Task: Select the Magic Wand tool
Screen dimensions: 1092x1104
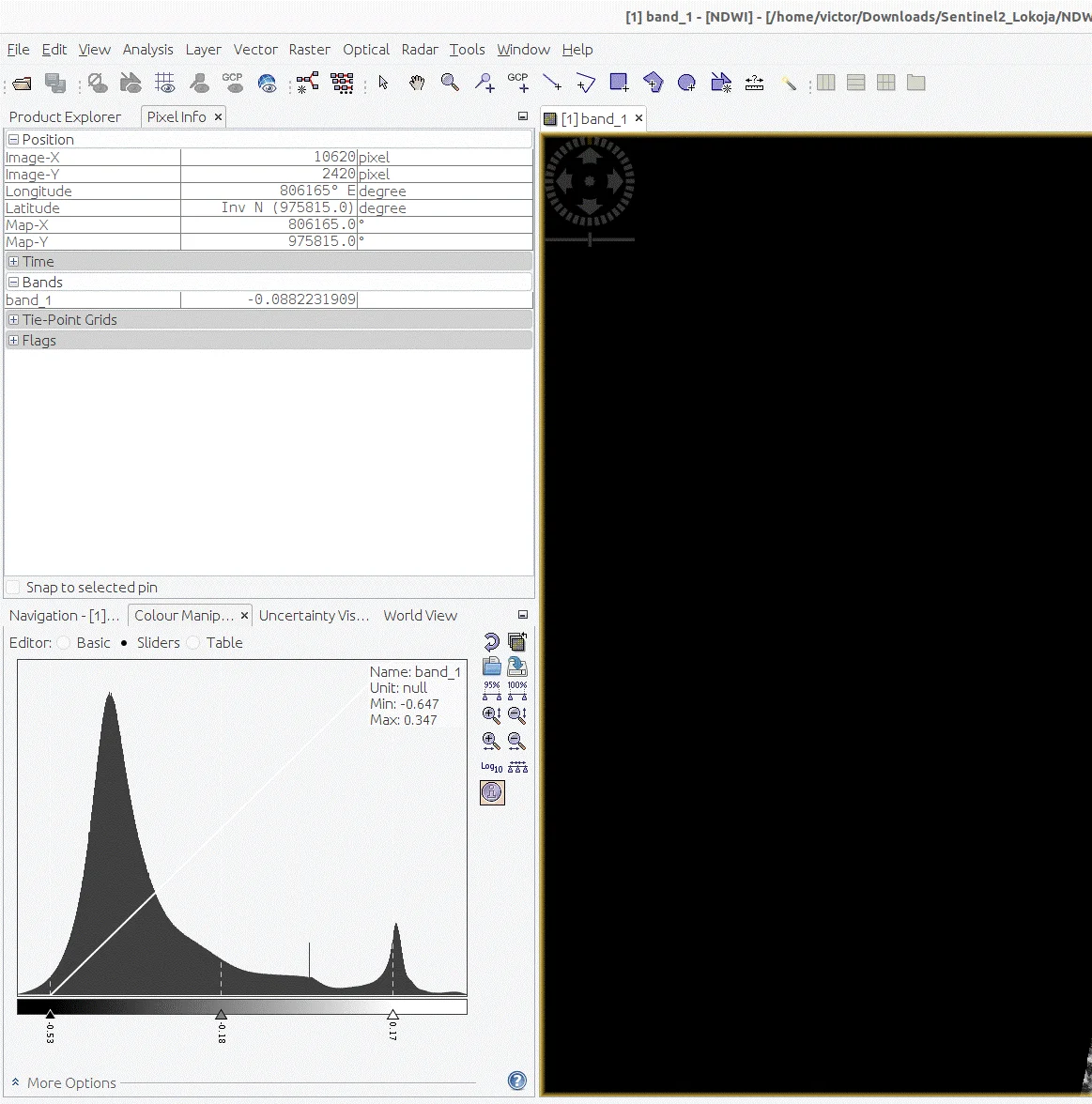Action: [x=790, y=83]
